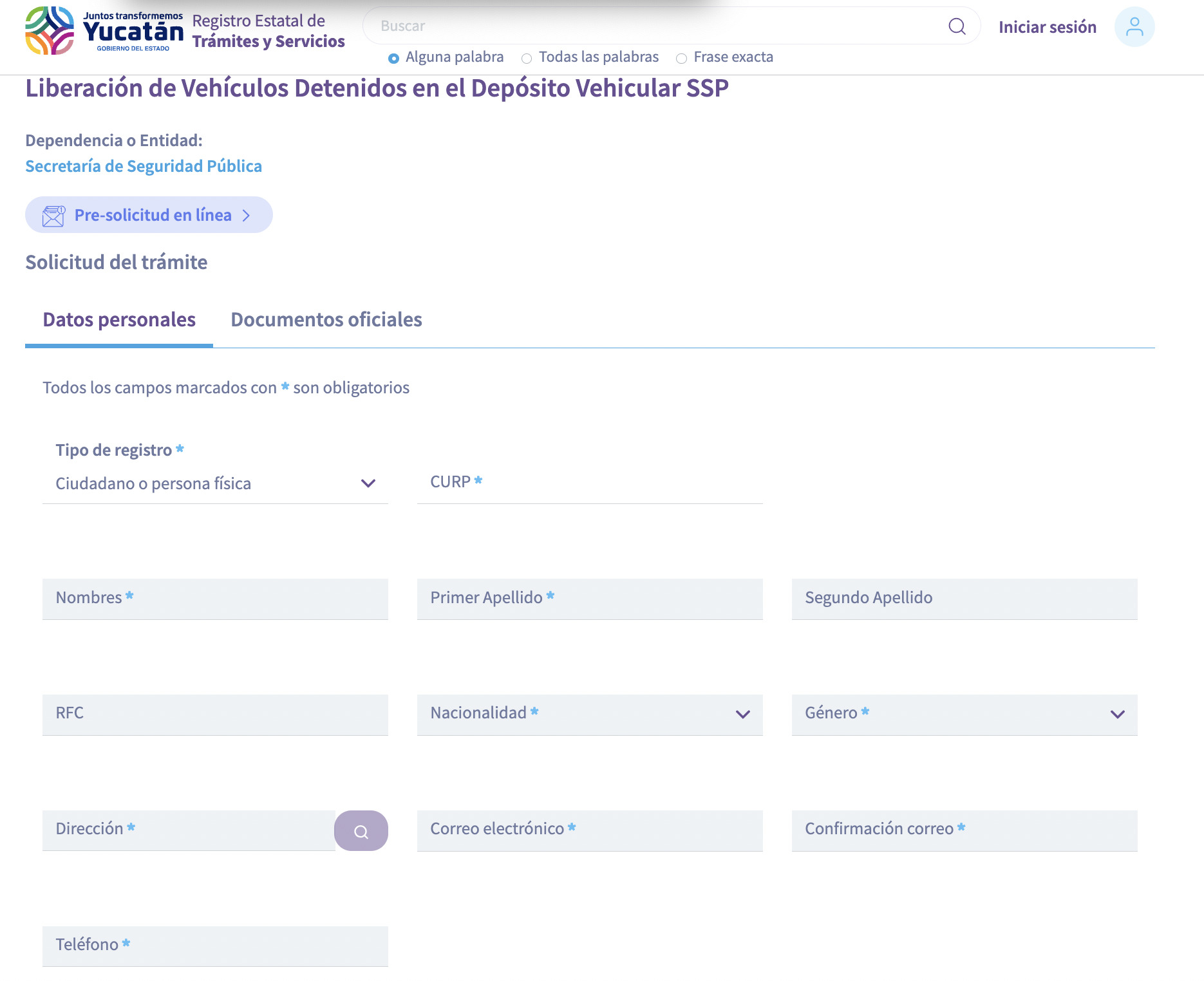Select the Datos personales tab
The height and width of the screenshot is (981, 1204).
pyautogui.click(x=119, y=320)
